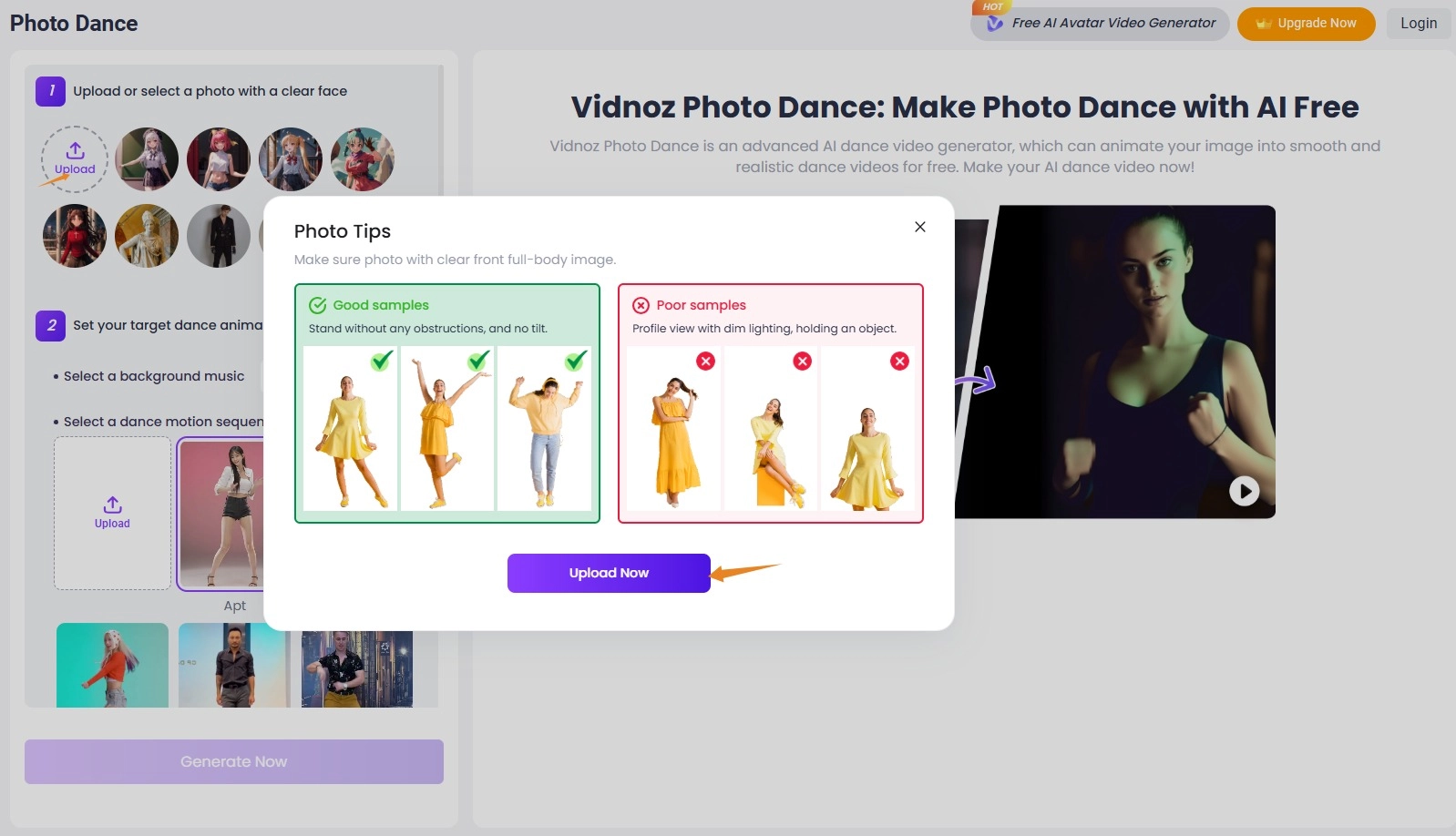The image size is (1456, 836).
Task: Open the Upgrade Now offer
Action: pyautogui.click(x=1306, y=24)
